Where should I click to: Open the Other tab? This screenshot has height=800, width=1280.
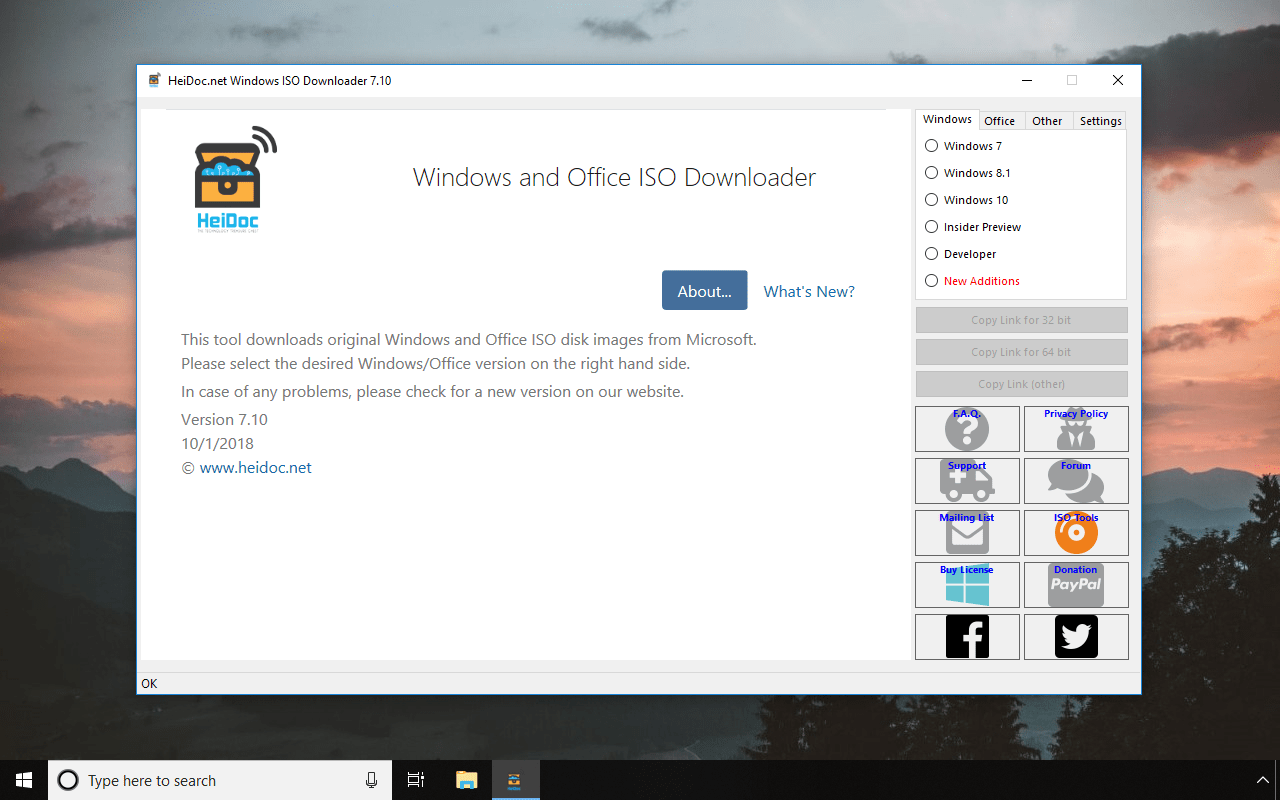1047,121
